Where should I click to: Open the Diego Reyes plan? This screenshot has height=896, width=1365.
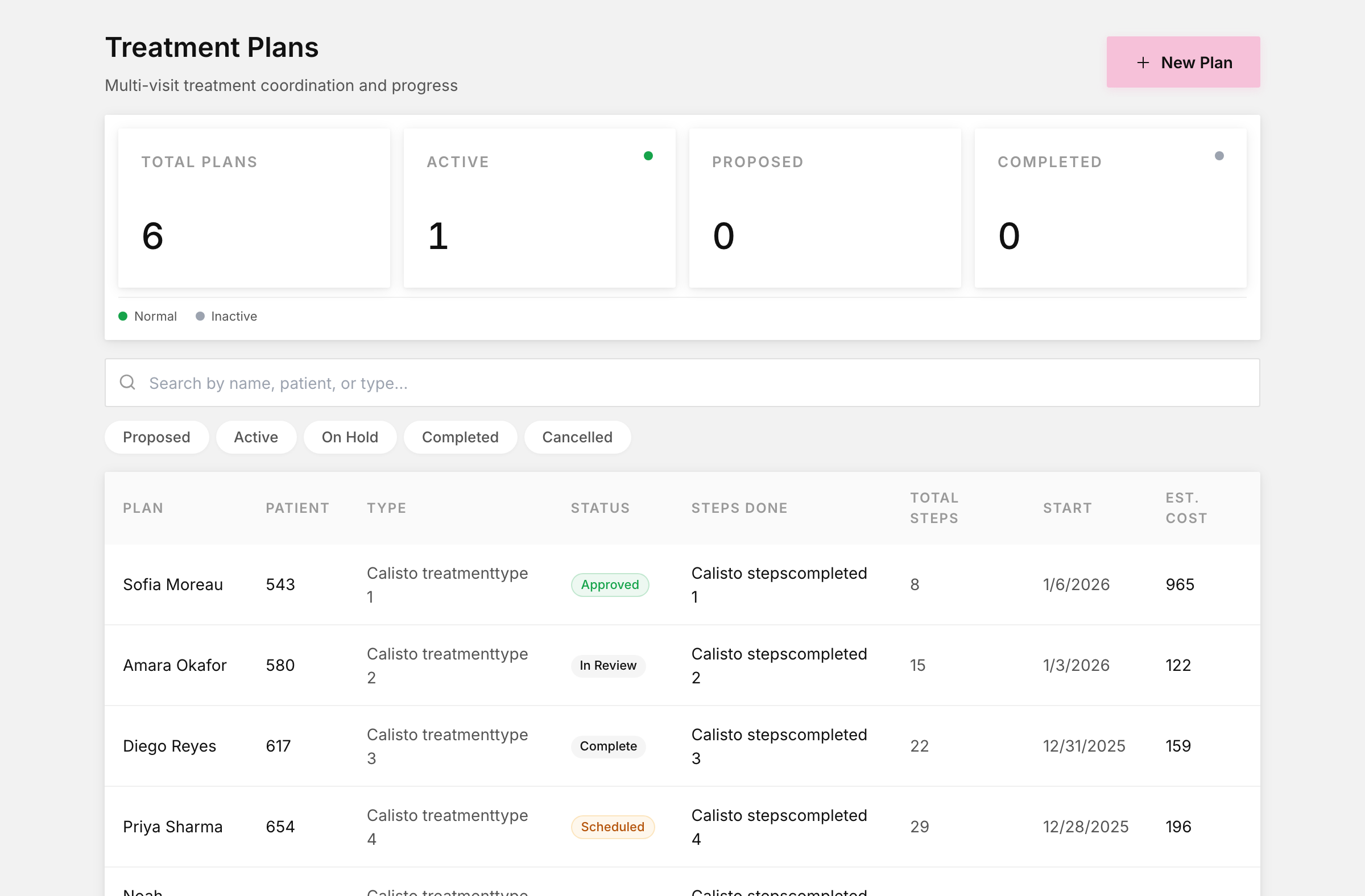point(169,746)
